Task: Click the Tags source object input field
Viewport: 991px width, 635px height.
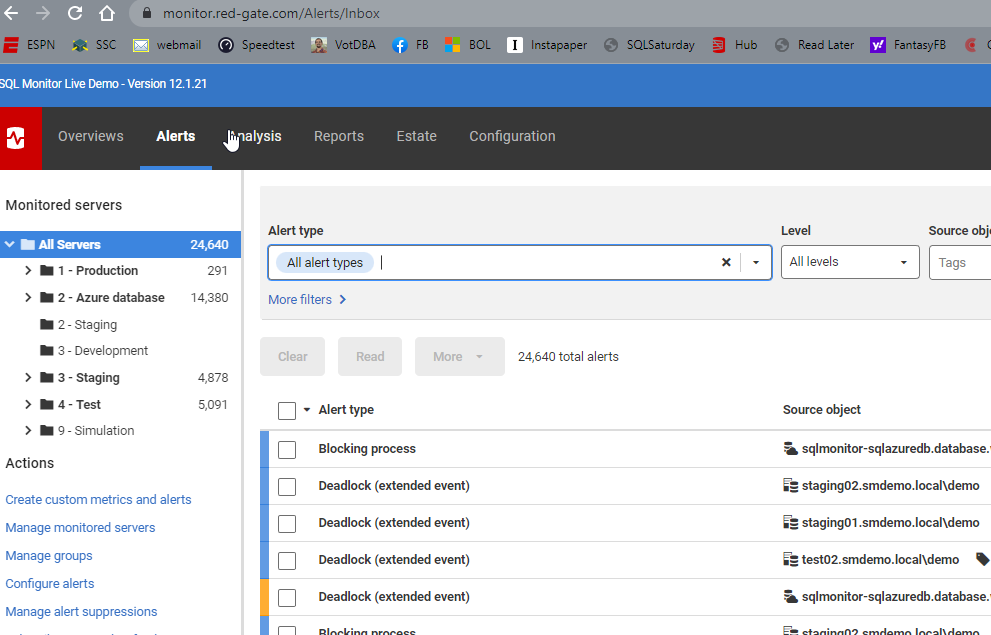Action: (960, 262)
